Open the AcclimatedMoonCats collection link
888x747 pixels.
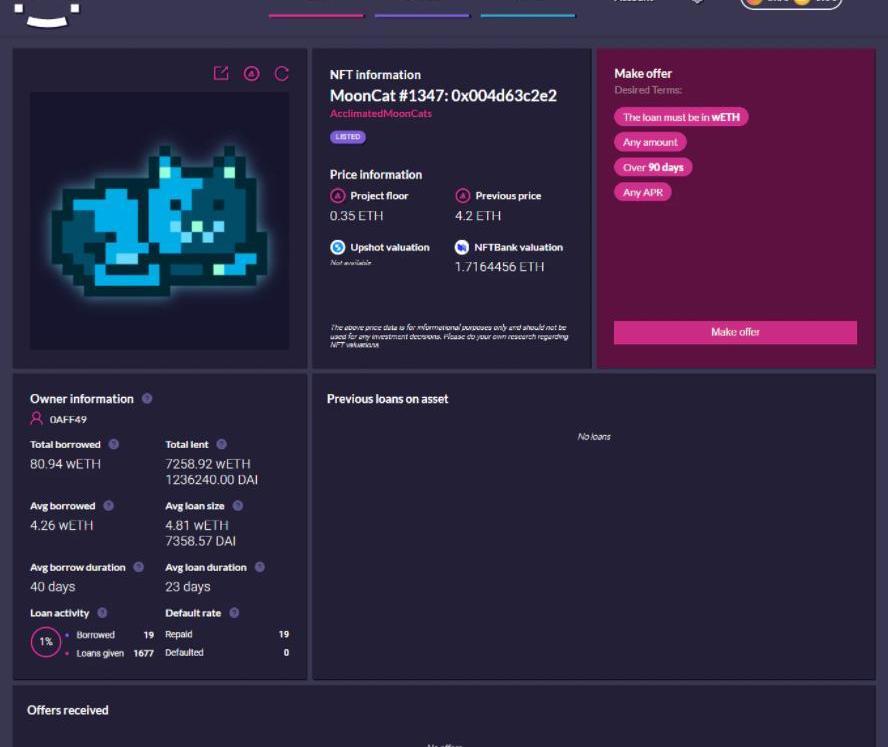click(381, 114)
